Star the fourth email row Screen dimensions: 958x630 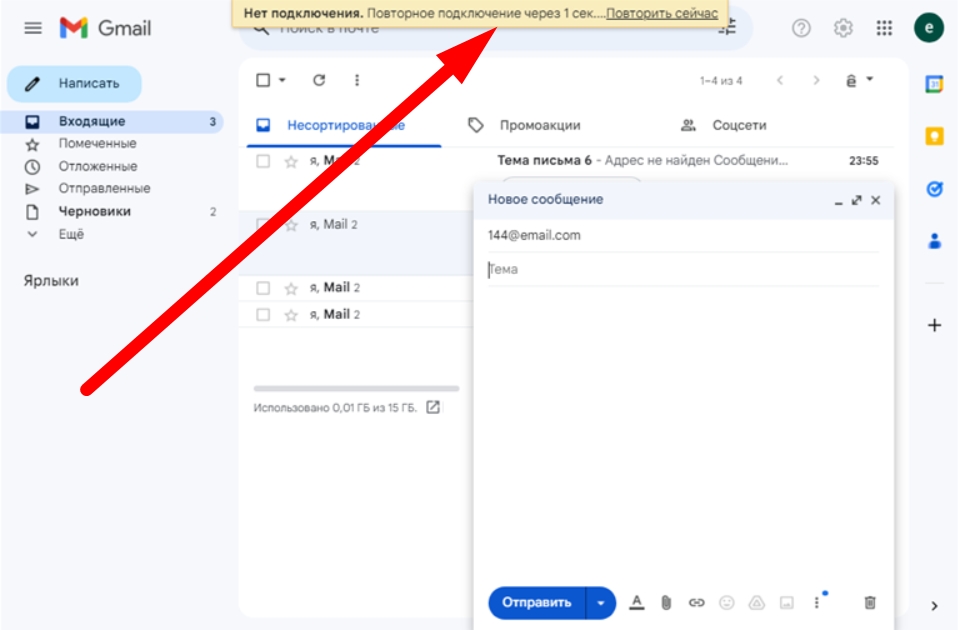(291, 315)
